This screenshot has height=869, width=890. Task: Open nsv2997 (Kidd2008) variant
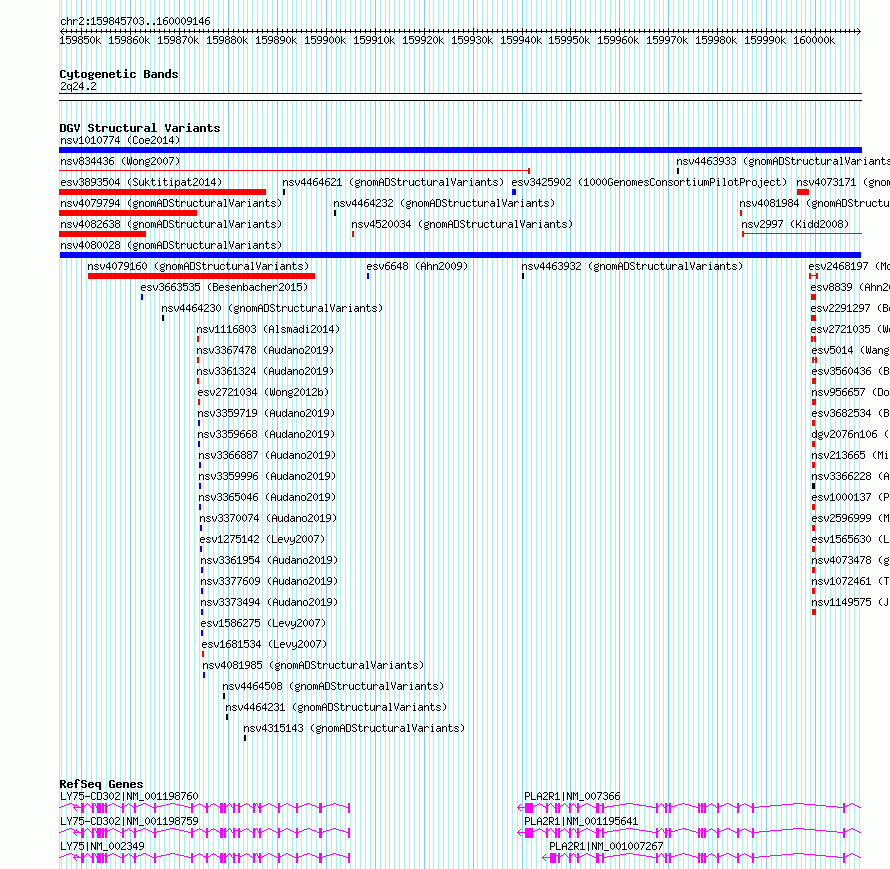pos(795,224)
